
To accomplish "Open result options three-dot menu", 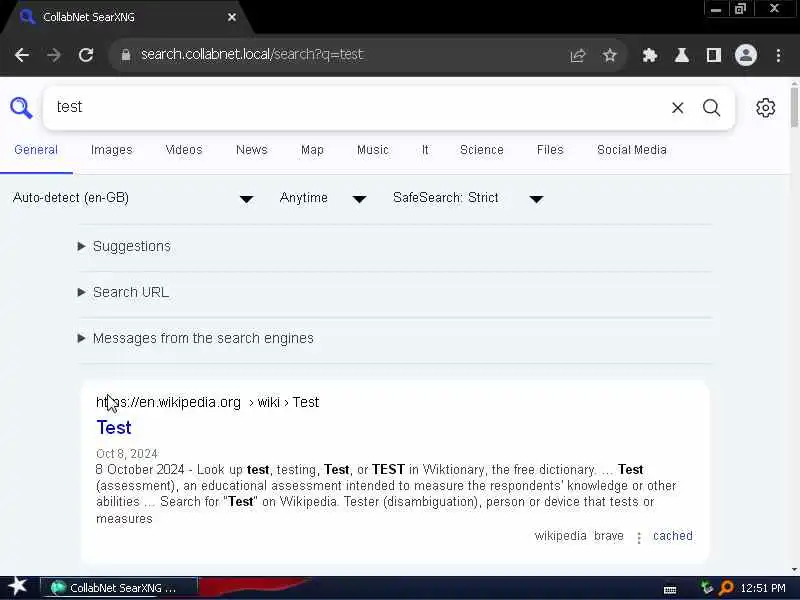I will coord(639,537).
